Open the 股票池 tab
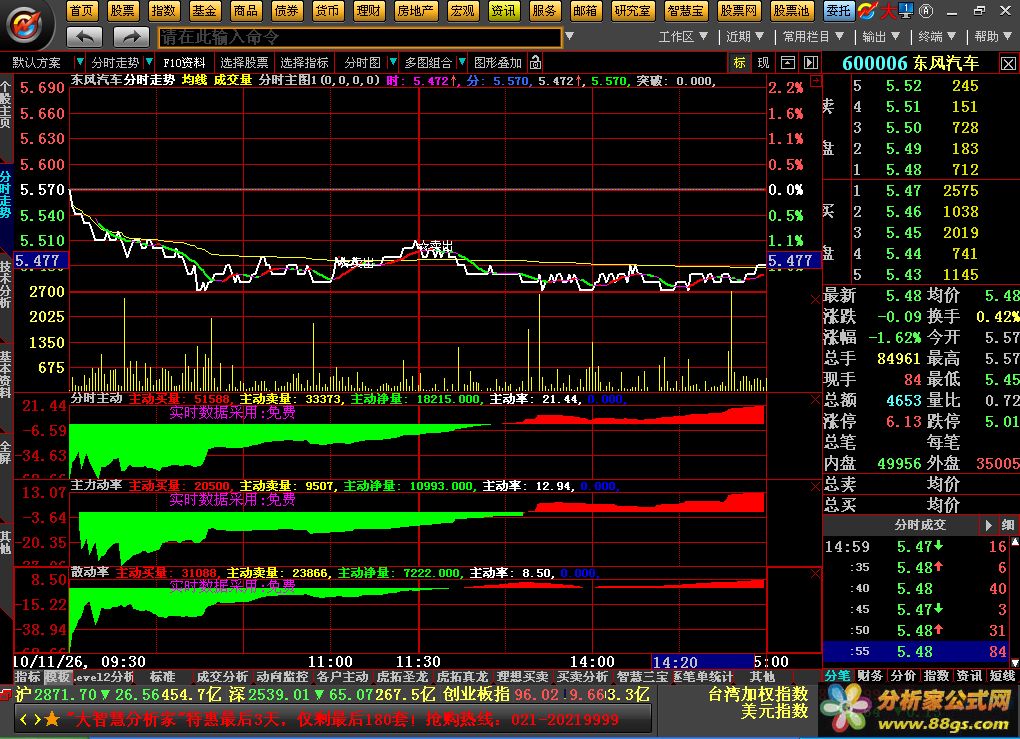The width and height of the screenshot is (1020, 739). tap(791, 10)
